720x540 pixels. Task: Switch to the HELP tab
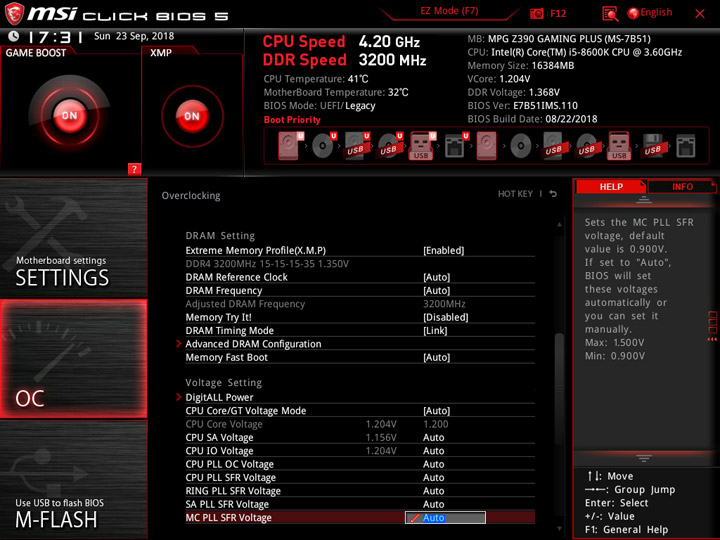611,186
